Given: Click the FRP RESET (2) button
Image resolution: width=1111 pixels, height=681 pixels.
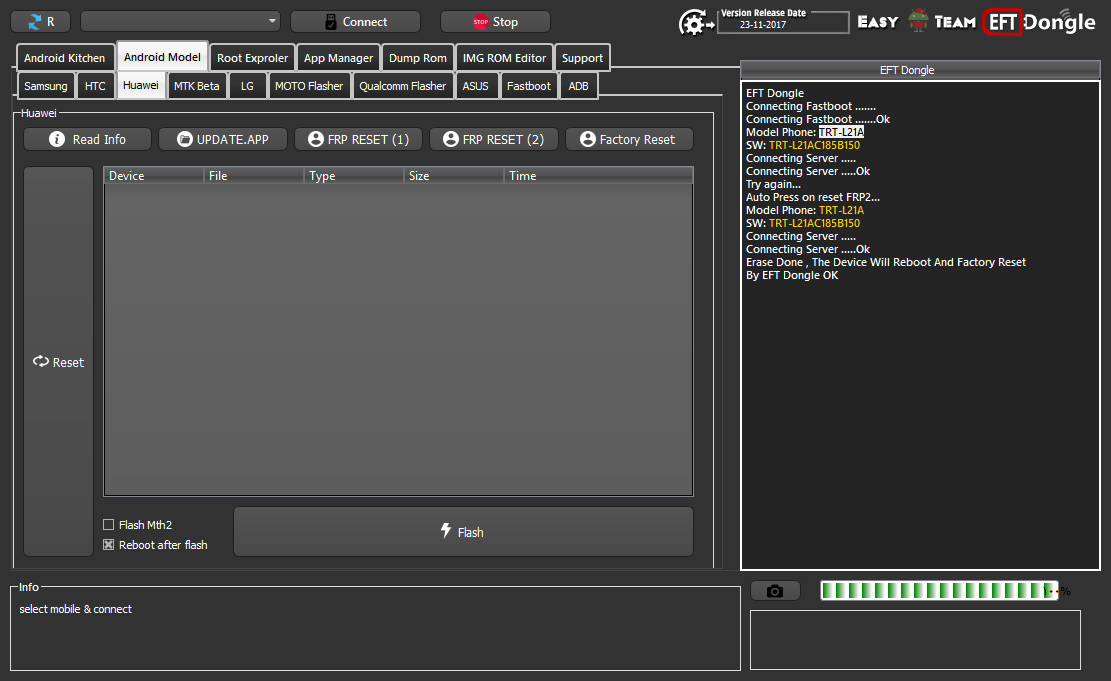Looking at the screenshot, I should (494, 140).
